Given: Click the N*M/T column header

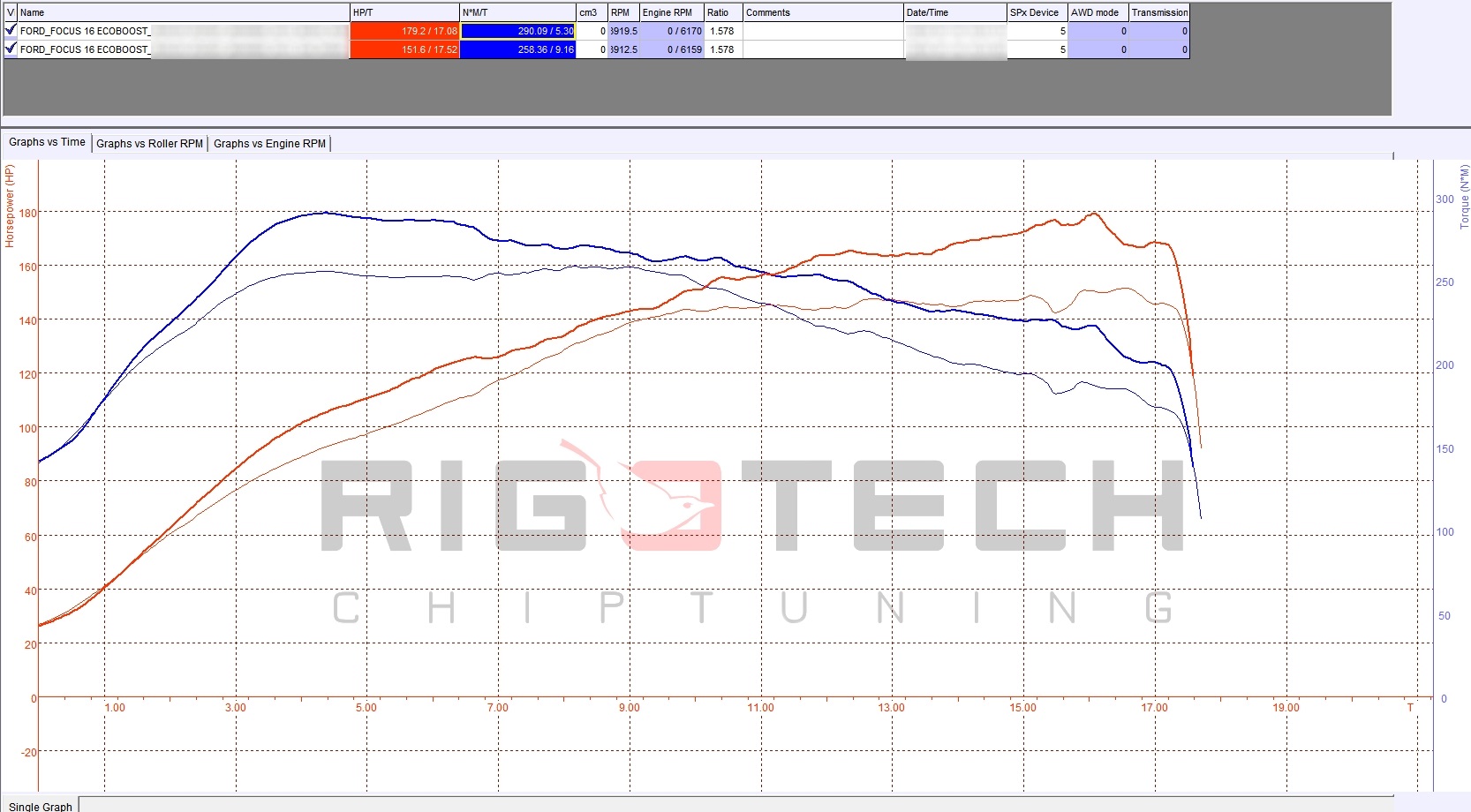Looking at the screenshot, I should click(x=517, y=12).
